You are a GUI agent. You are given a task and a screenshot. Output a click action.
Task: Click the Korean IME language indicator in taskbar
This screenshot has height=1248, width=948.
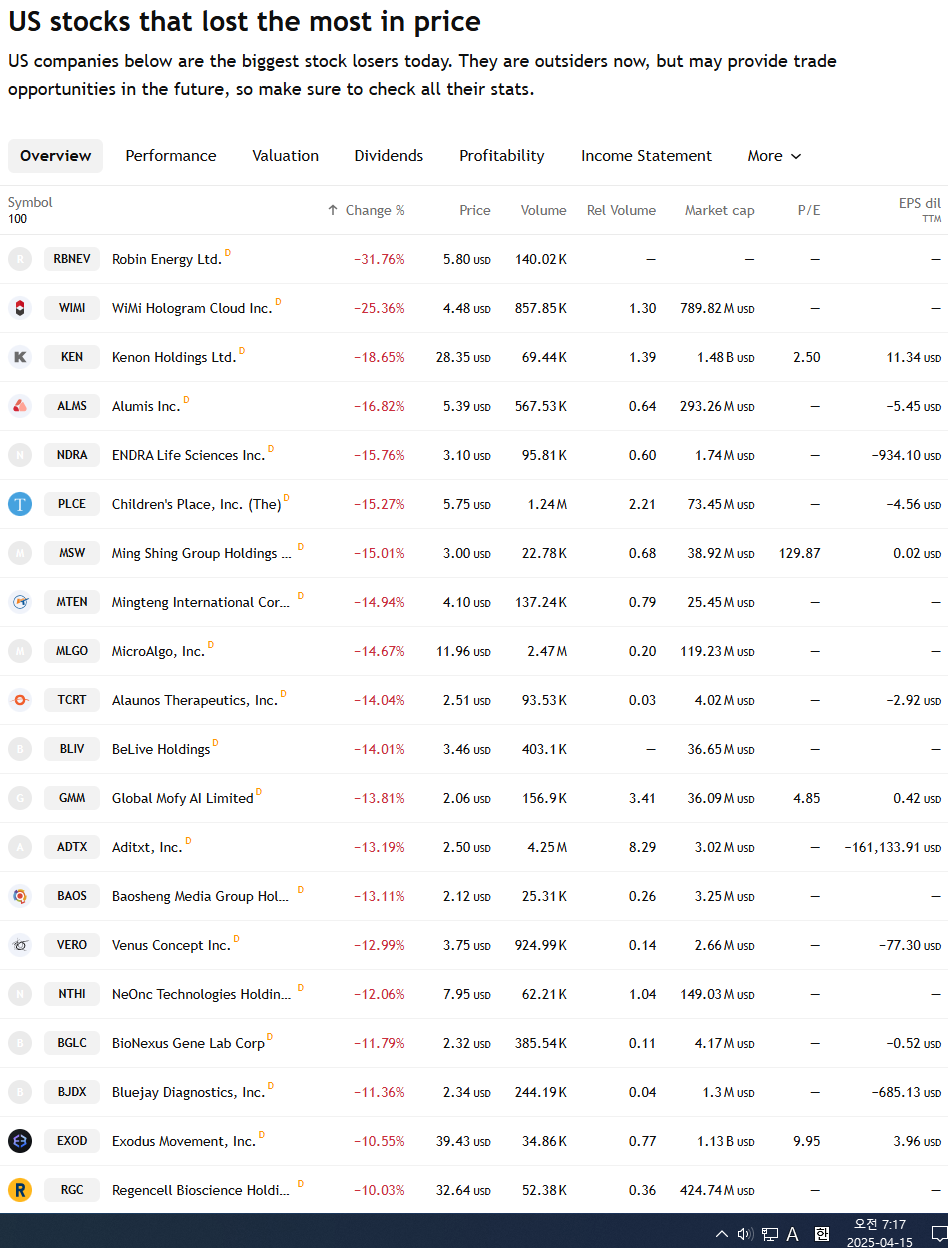point(822,1234)
